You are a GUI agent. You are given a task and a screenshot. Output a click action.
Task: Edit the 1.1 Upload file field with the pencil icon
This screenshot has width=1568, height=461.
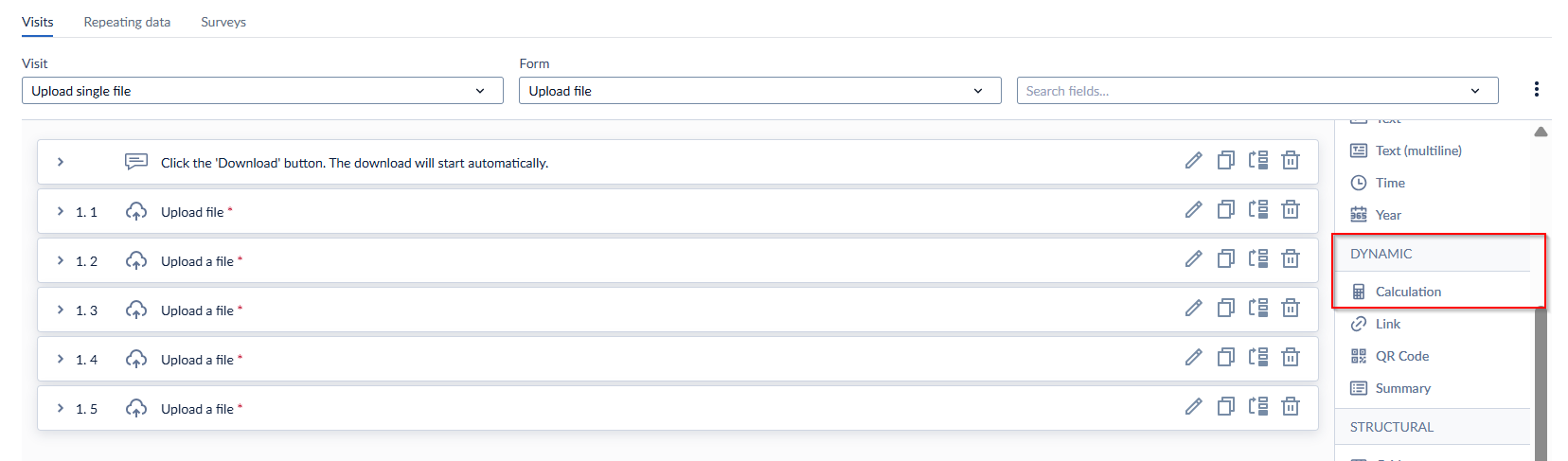tap(1193, 210)
